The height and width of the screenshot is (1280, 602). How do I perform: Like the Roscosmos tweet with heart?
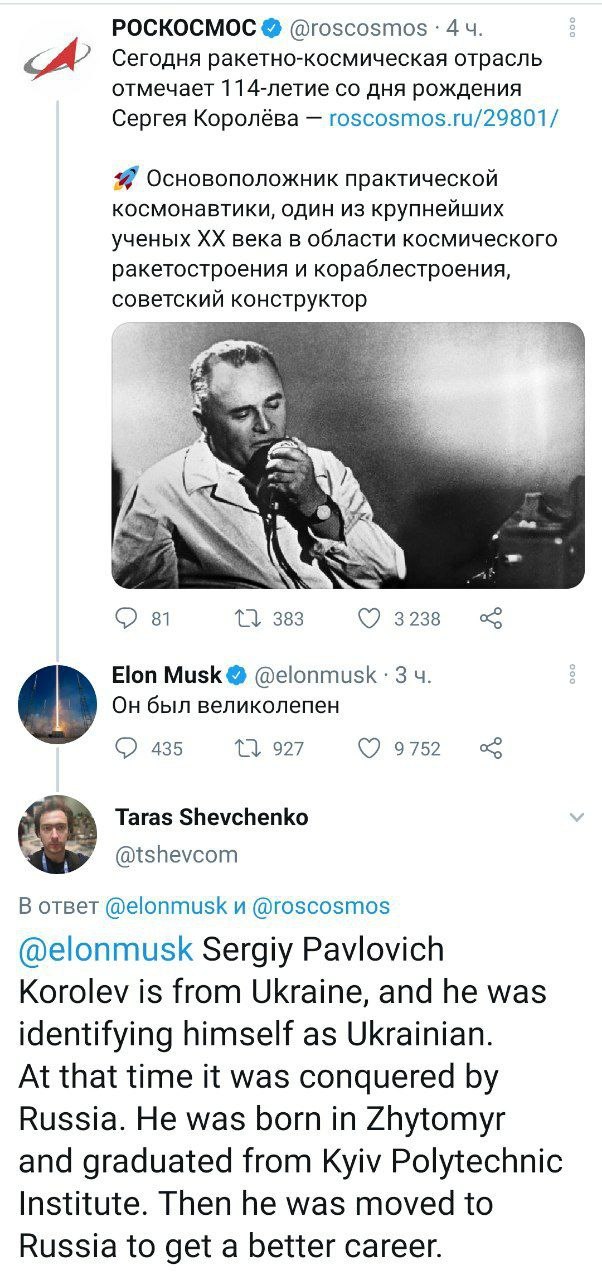click(x=369, y=619)
